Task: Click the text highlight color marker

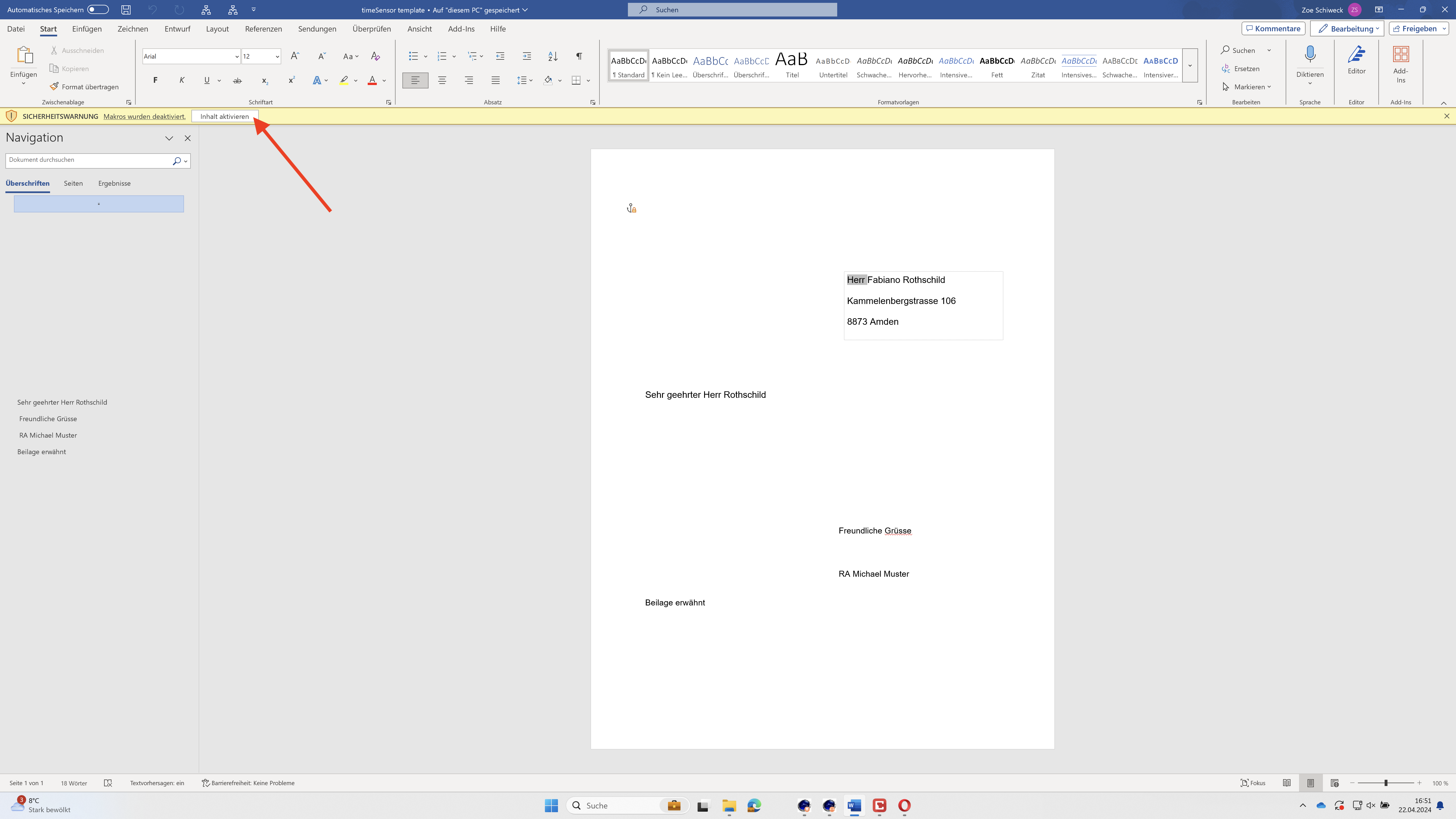Action: click(344, 80)
